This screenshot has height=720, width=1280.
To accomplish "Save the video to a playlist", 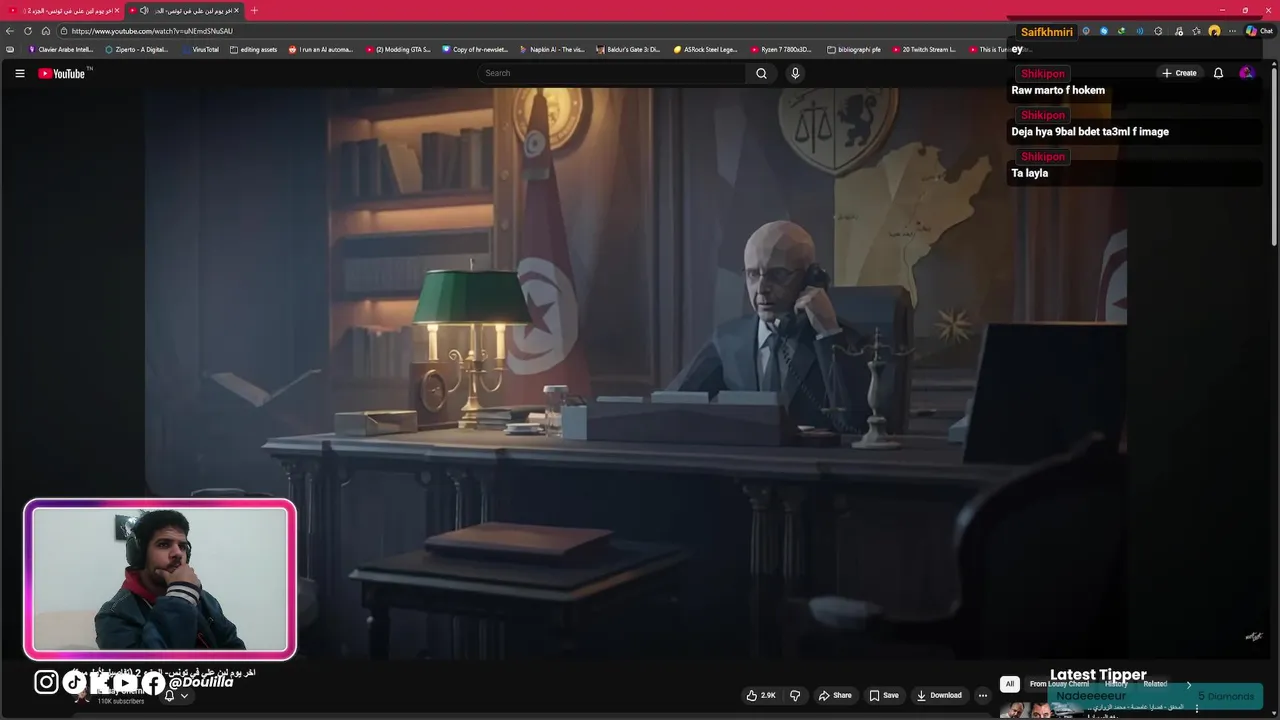I will 884,695.
